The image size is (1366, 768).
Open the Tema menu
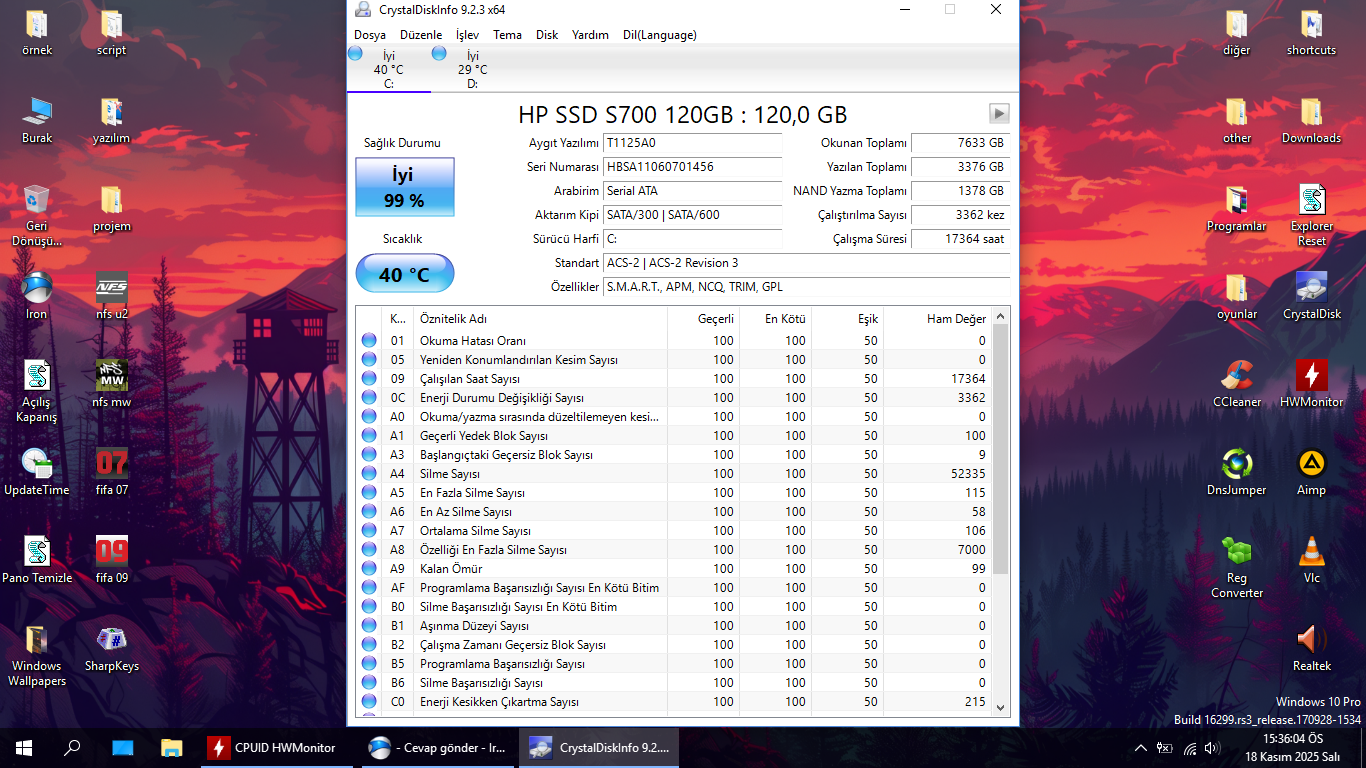507,35
